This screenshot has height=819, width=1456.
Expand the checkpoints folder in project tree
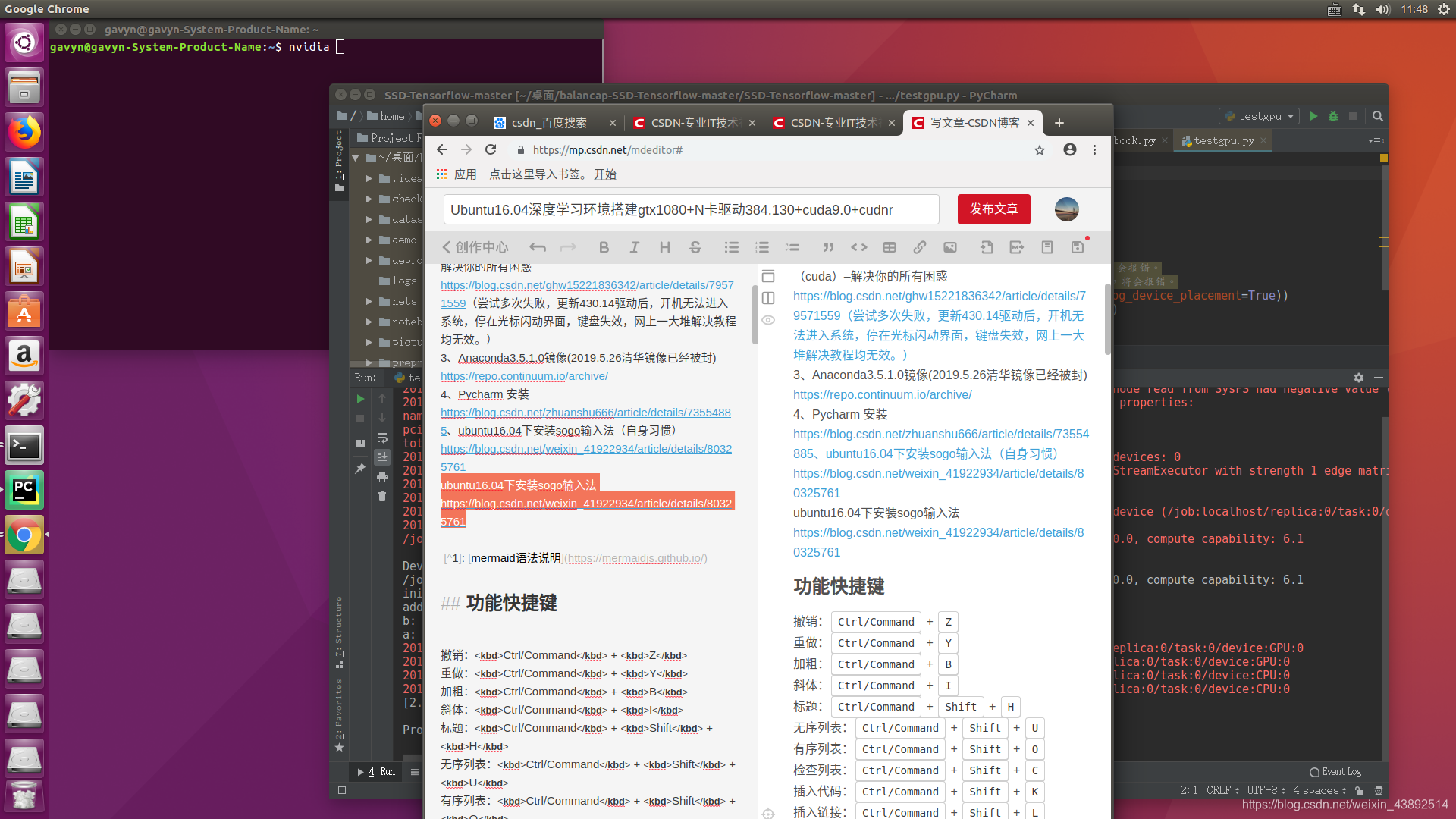369,199
